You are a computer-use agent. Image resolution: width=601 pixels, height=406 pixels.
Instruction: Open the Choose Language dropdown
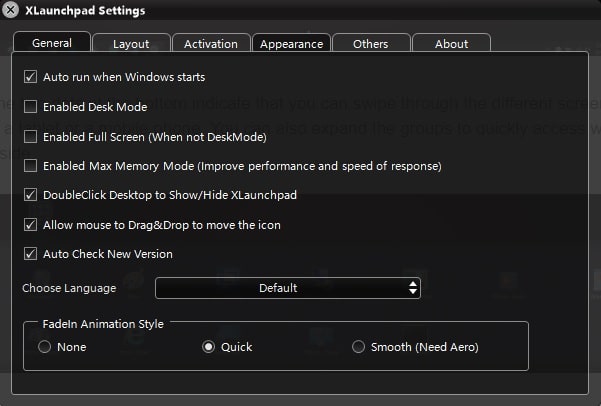[288, 288]
